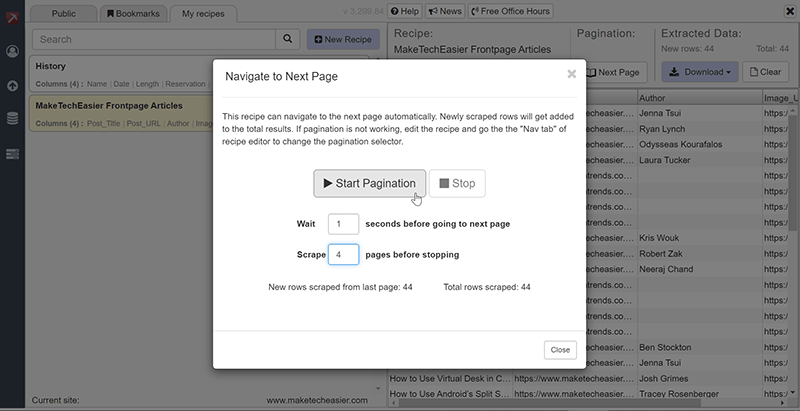
Task: Open the News button
Action: (x=444, y=11)
